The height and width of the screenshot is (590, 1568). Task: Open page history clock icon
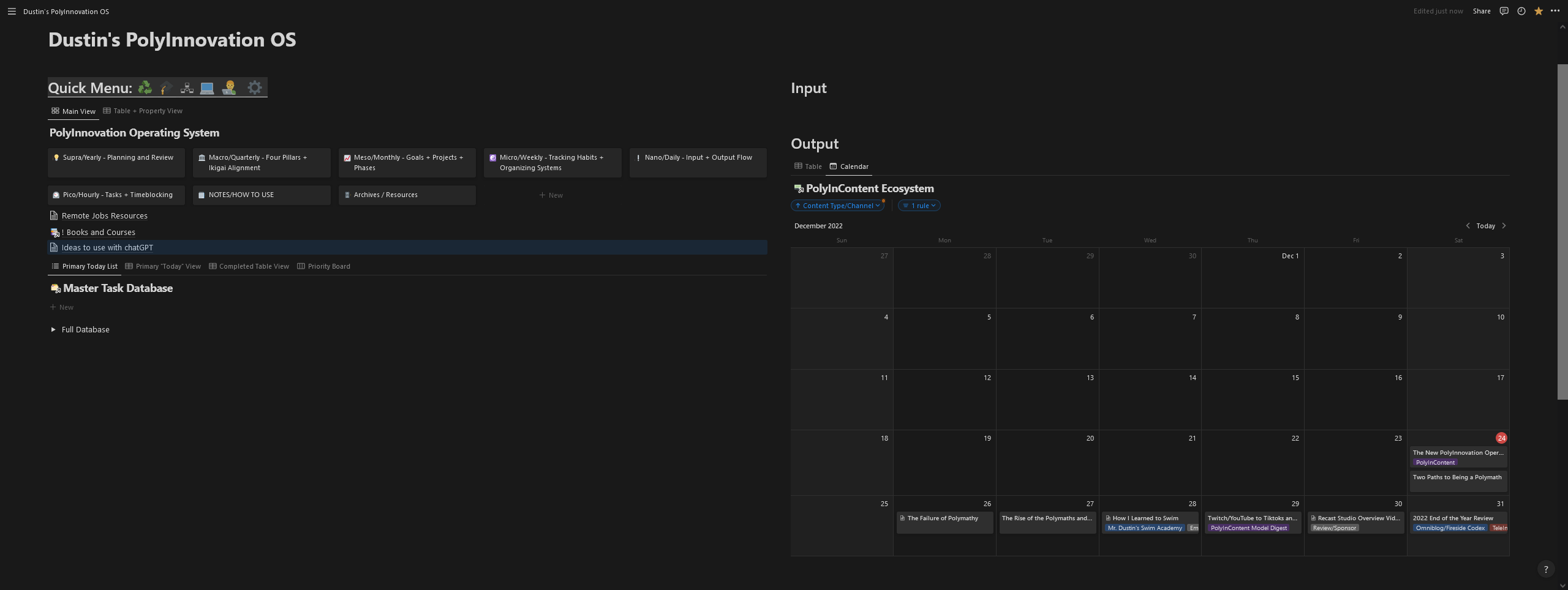[x=1521, y=11]
